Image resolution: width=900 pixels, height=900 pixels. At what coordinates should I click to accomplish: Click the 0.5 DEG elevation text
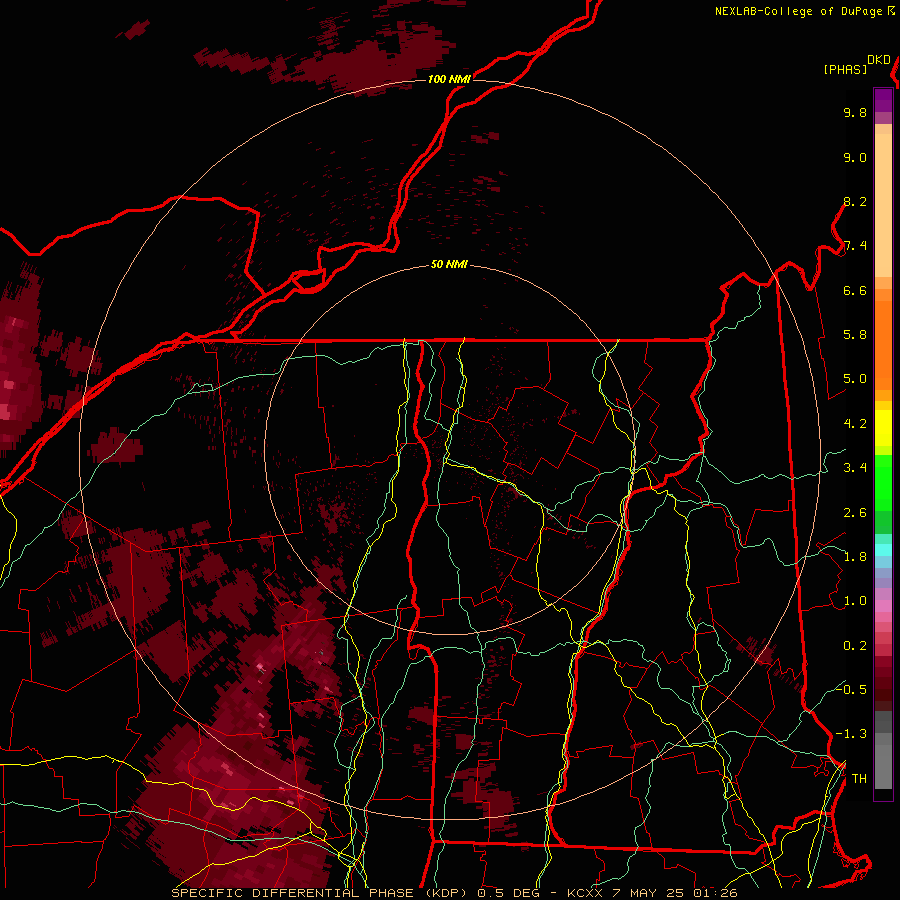[508, 893]
